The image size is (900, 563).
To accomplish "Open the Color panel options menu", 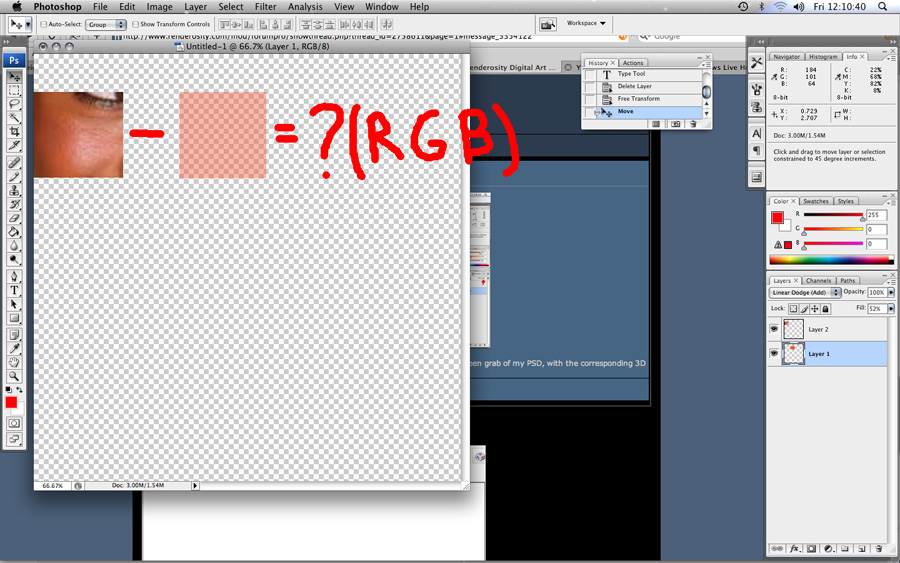I will (889, 201).
